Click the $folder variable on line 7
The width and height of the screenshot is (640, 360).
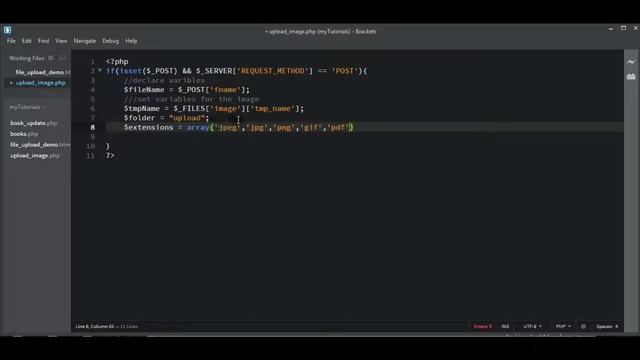coord(139,118)
